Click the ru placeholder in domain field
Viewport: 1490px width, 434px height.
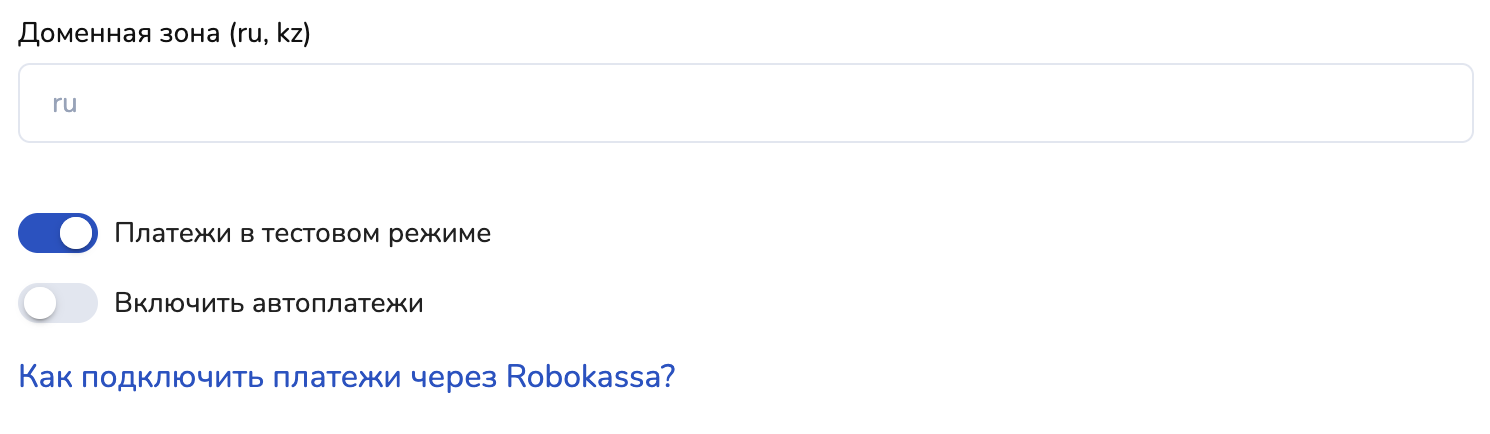[65, 104]
